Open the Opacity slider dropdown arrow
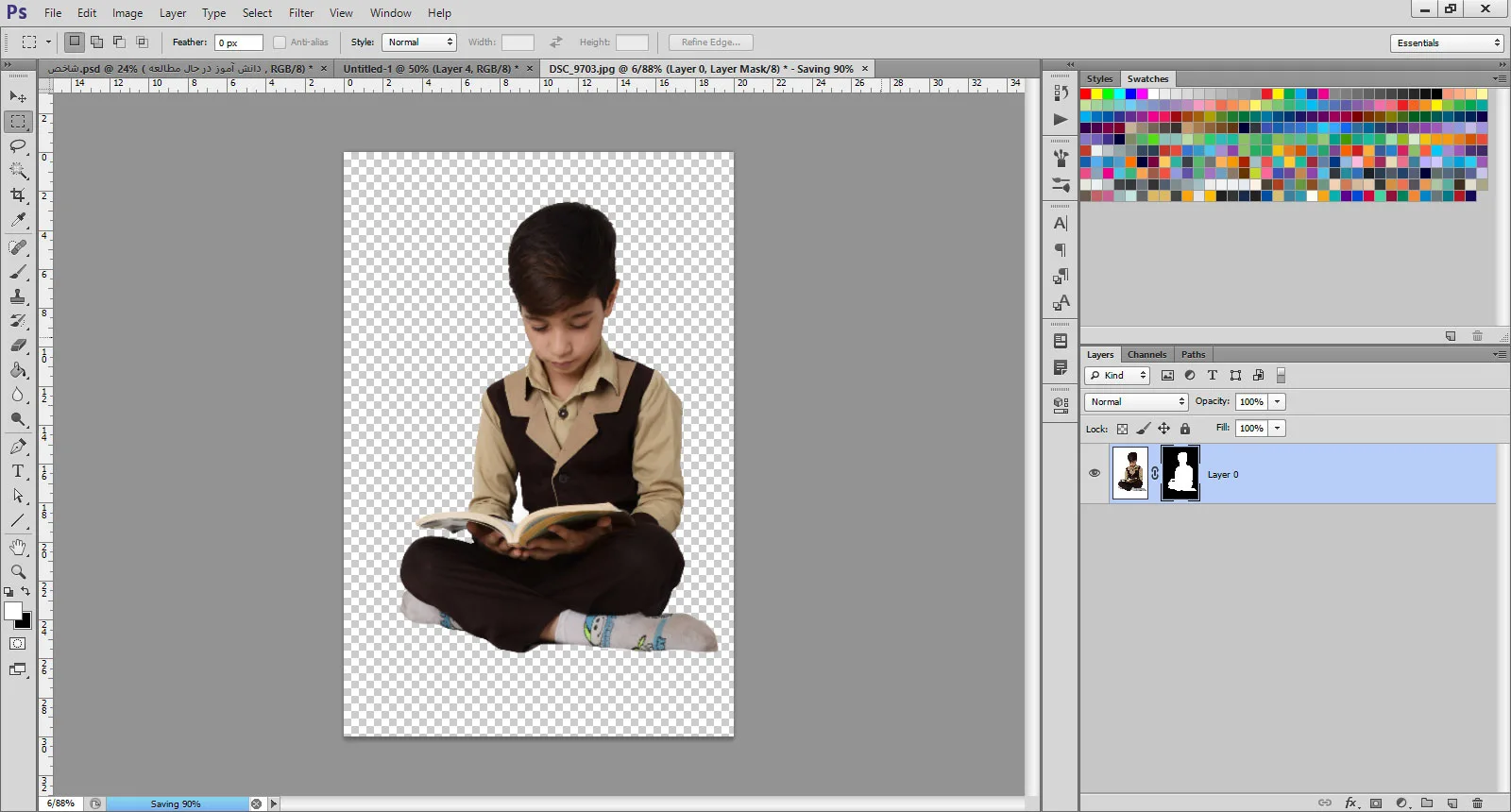Image resolution: width=1511 pixels, height=812 pixels. [x=1278, y=402]
